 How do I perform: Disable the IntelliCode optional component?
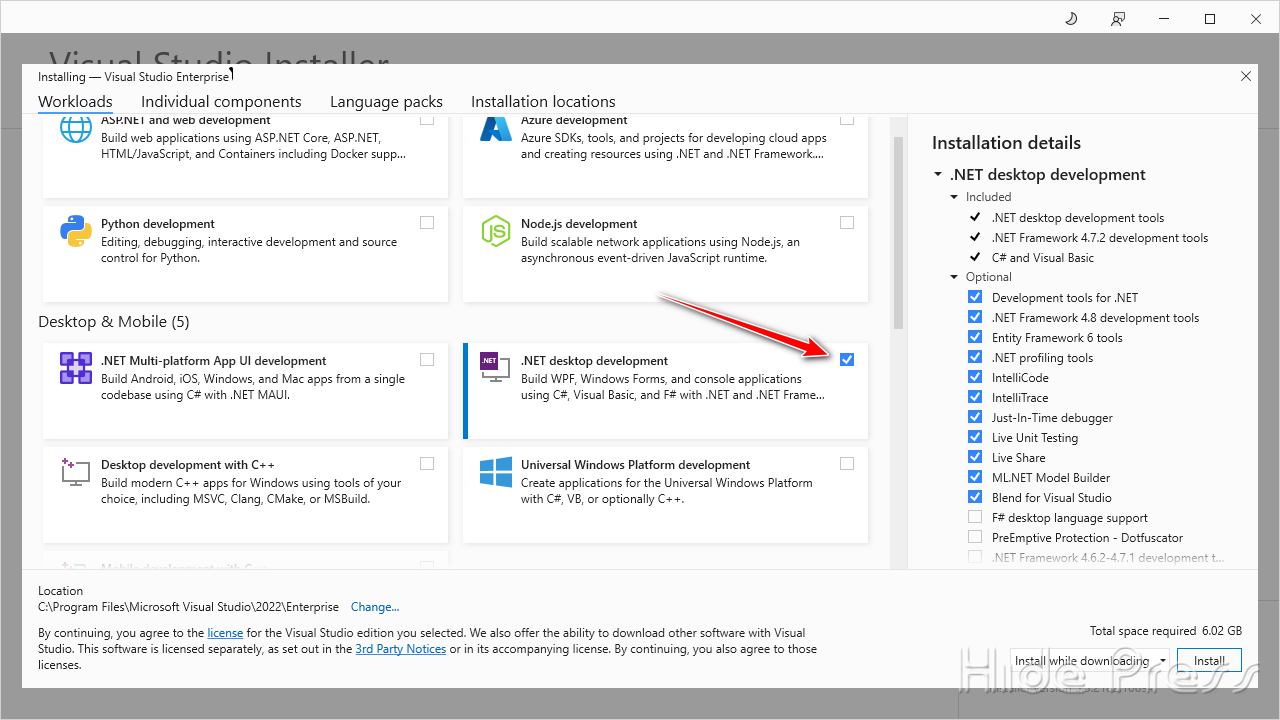click(x=975, y=377)
